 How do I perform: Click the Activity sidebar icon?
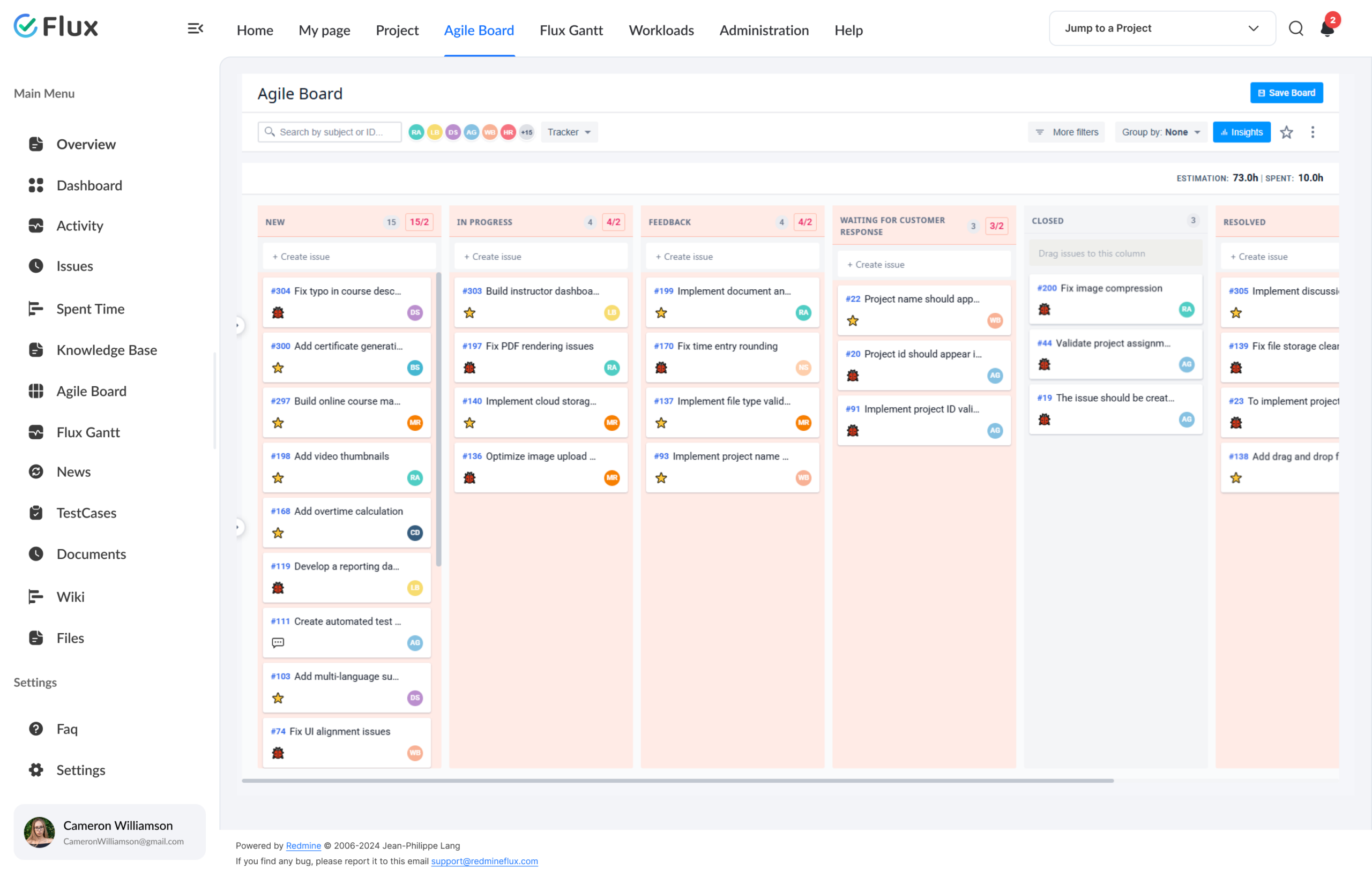tap(36, 226)
